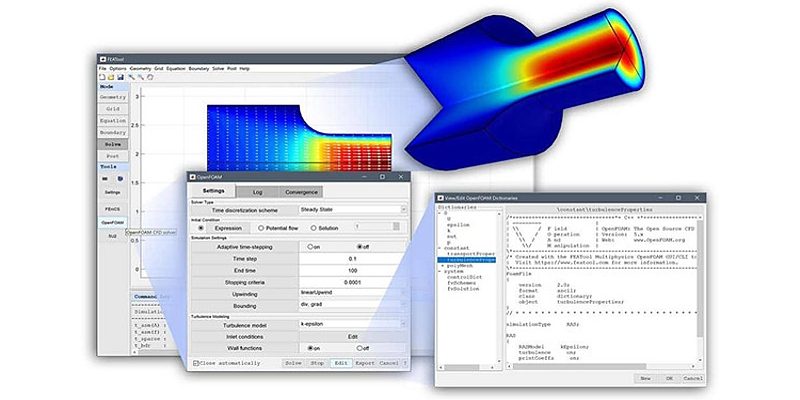Open the Options menu
Viewport: 800px width, 400px height.
pos(118,68)
